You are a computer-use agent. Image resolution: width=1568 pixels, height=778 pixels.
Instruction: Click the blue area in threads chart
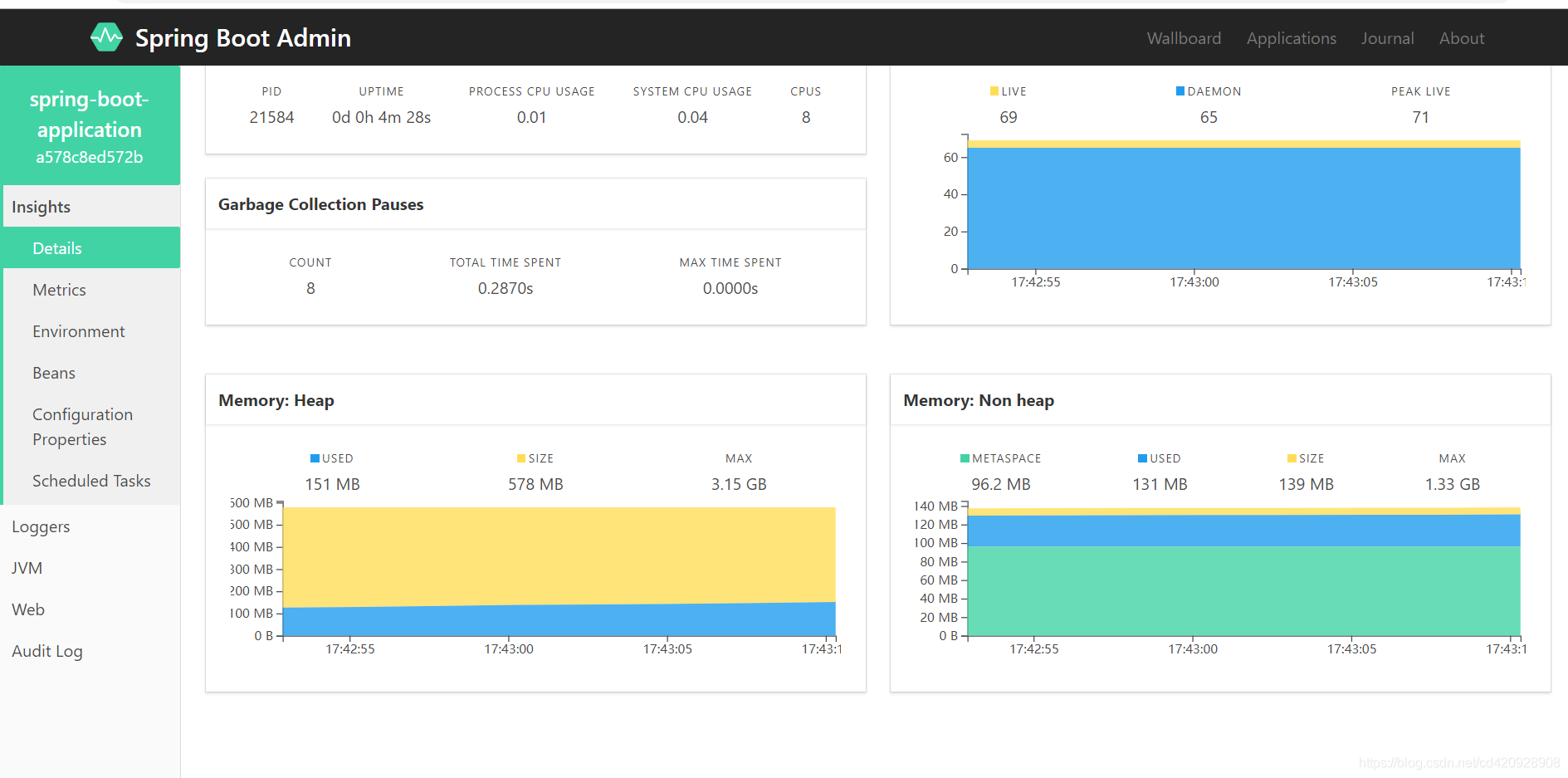pyautogui.click(x=1243, y=208)
